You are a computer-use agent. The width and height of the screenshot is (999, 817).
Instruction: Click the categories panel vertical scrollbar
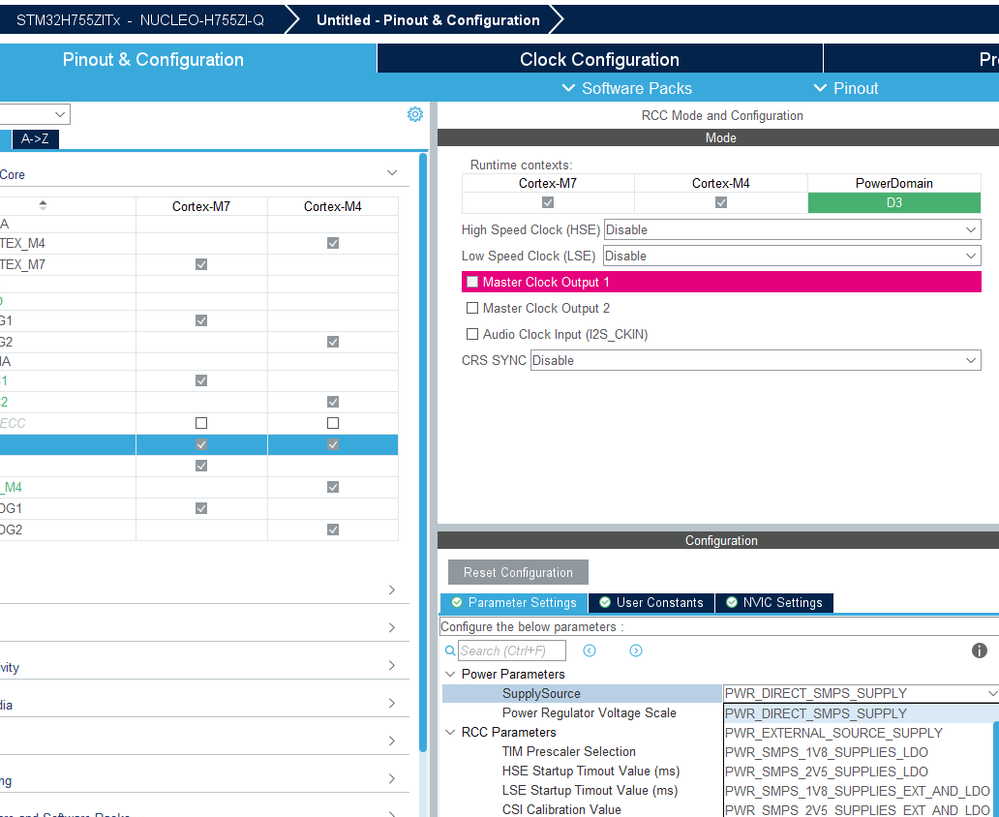click(x=423, y=452)
